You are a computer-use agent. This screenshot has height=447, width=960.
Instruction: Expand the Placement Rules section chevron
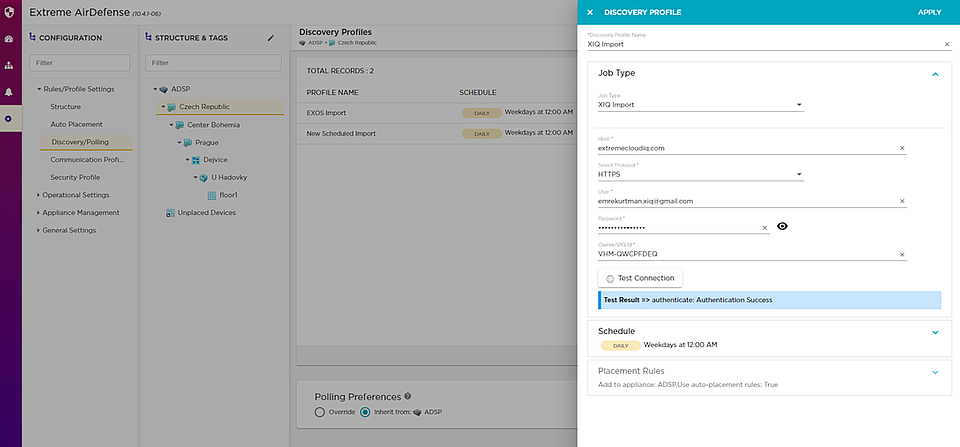tap(935, 372)
